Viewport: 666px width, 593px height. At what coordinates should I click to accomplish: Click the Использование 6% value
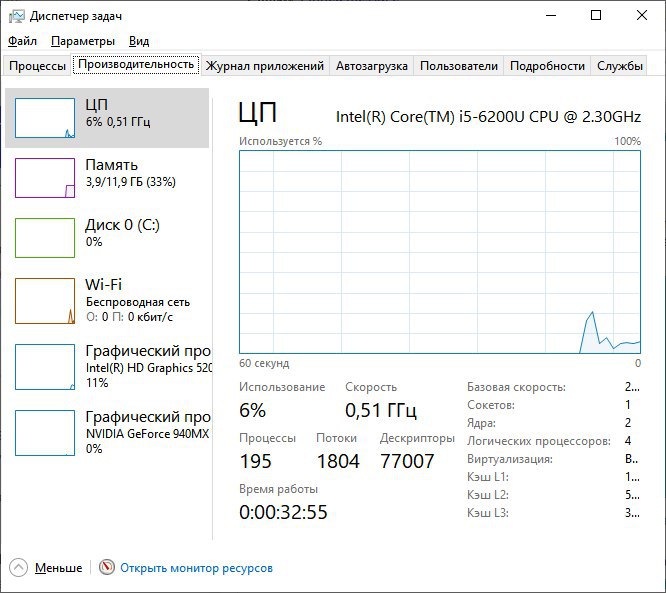click(252, 410)
